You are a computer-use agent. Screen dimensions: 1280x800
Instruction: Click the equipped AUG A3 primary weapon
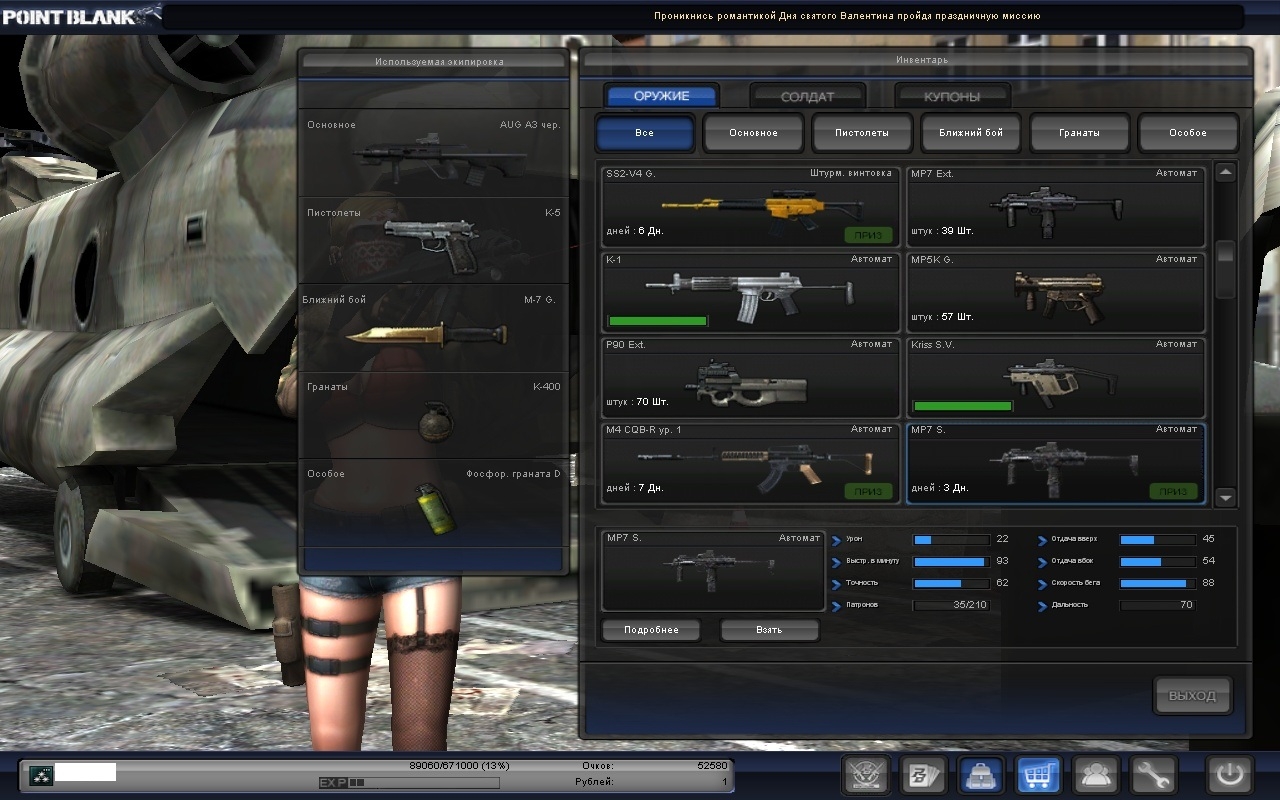point(434,153)
